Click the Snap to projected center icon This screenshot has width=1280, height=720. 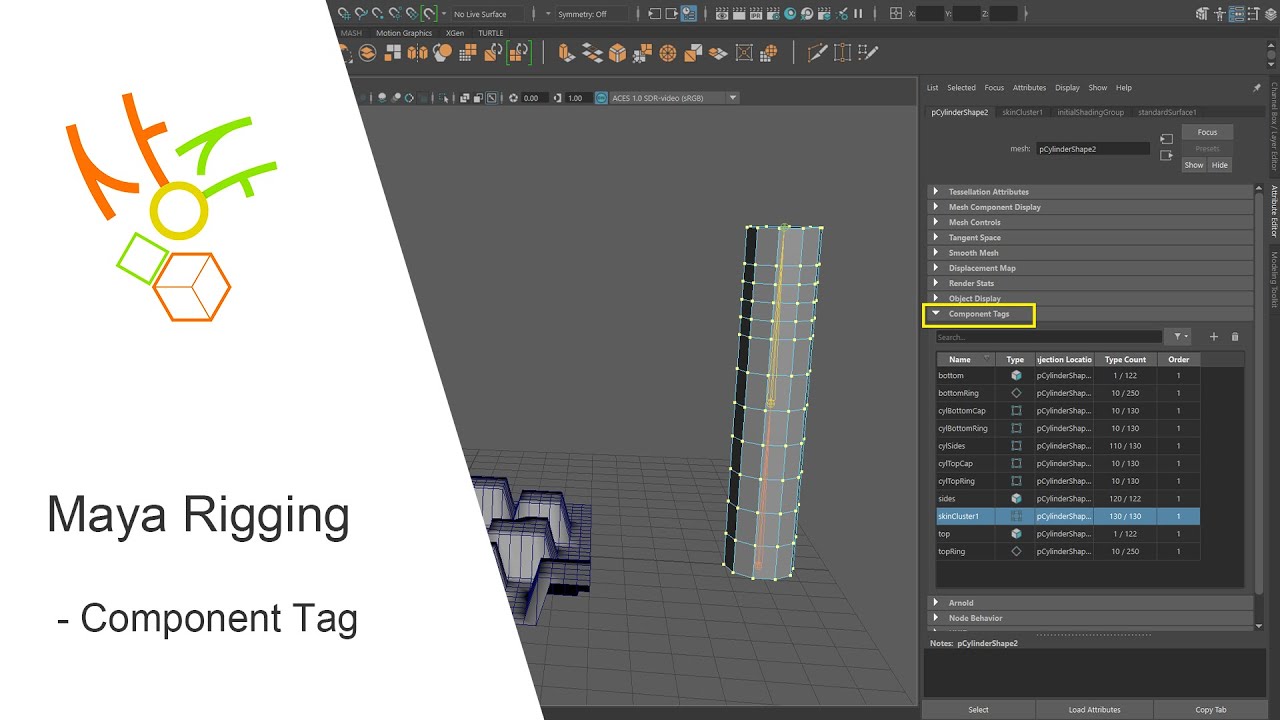(395, 14)
